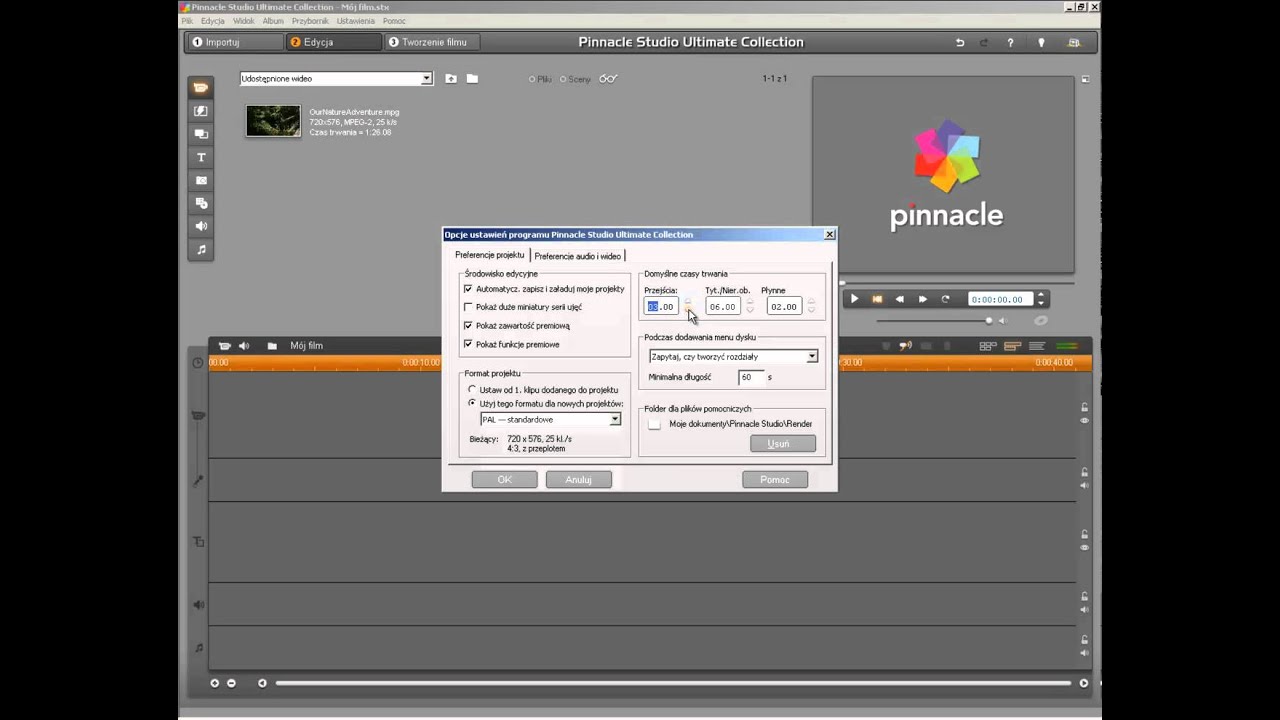Enable Pokaż duże miniatury serii ujęć
Image resolution: width=1280 pixels, height=720 pixels.
coord(468,307)
